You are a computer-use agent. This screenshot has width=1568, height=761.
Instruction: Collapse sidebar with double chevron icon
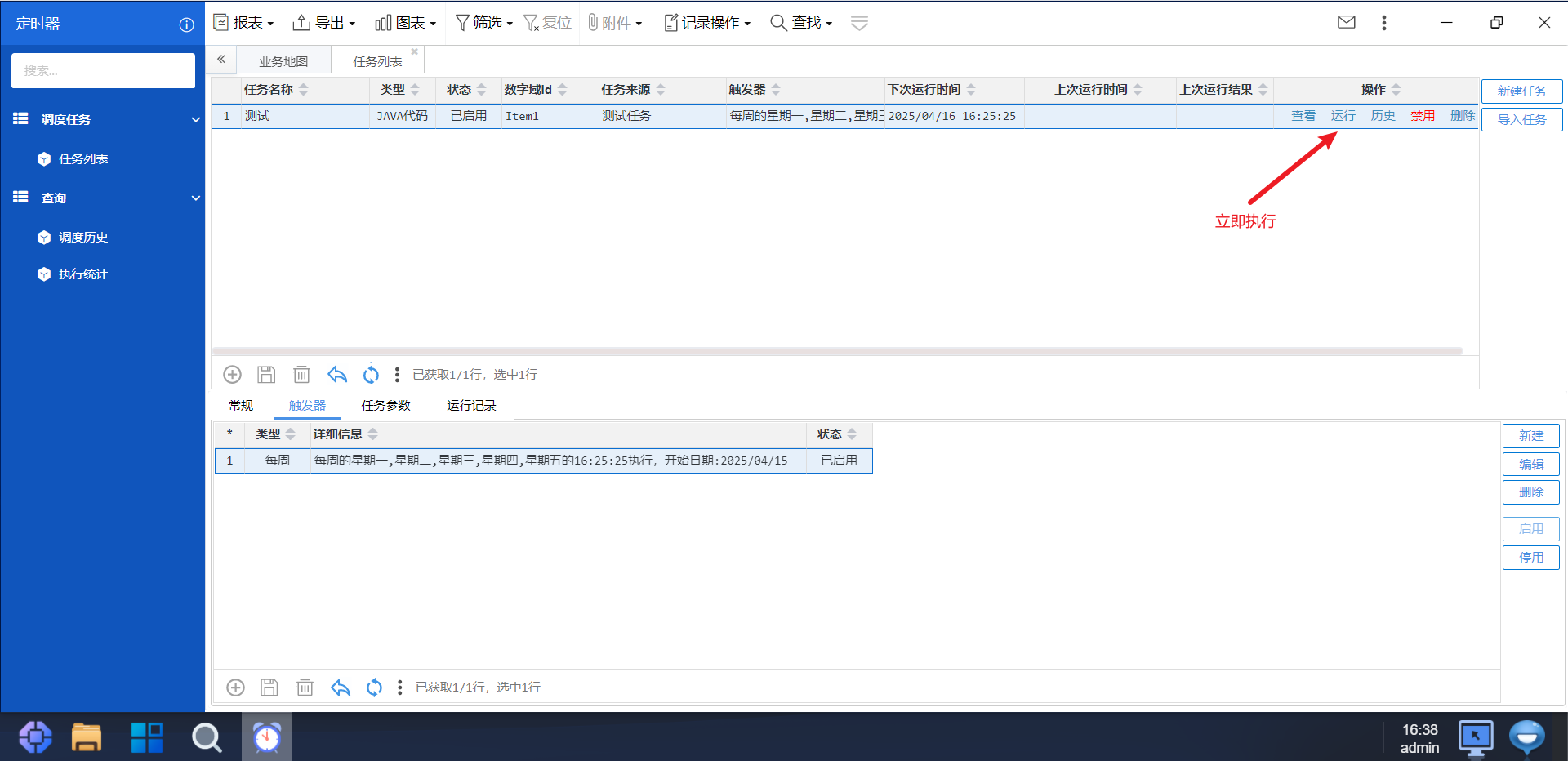coord(221,59)
